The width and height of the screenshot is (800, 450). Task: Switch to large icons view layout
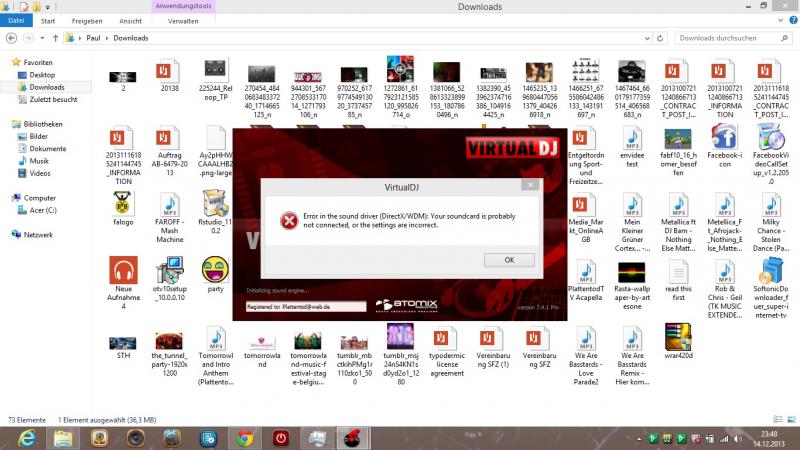791,419
